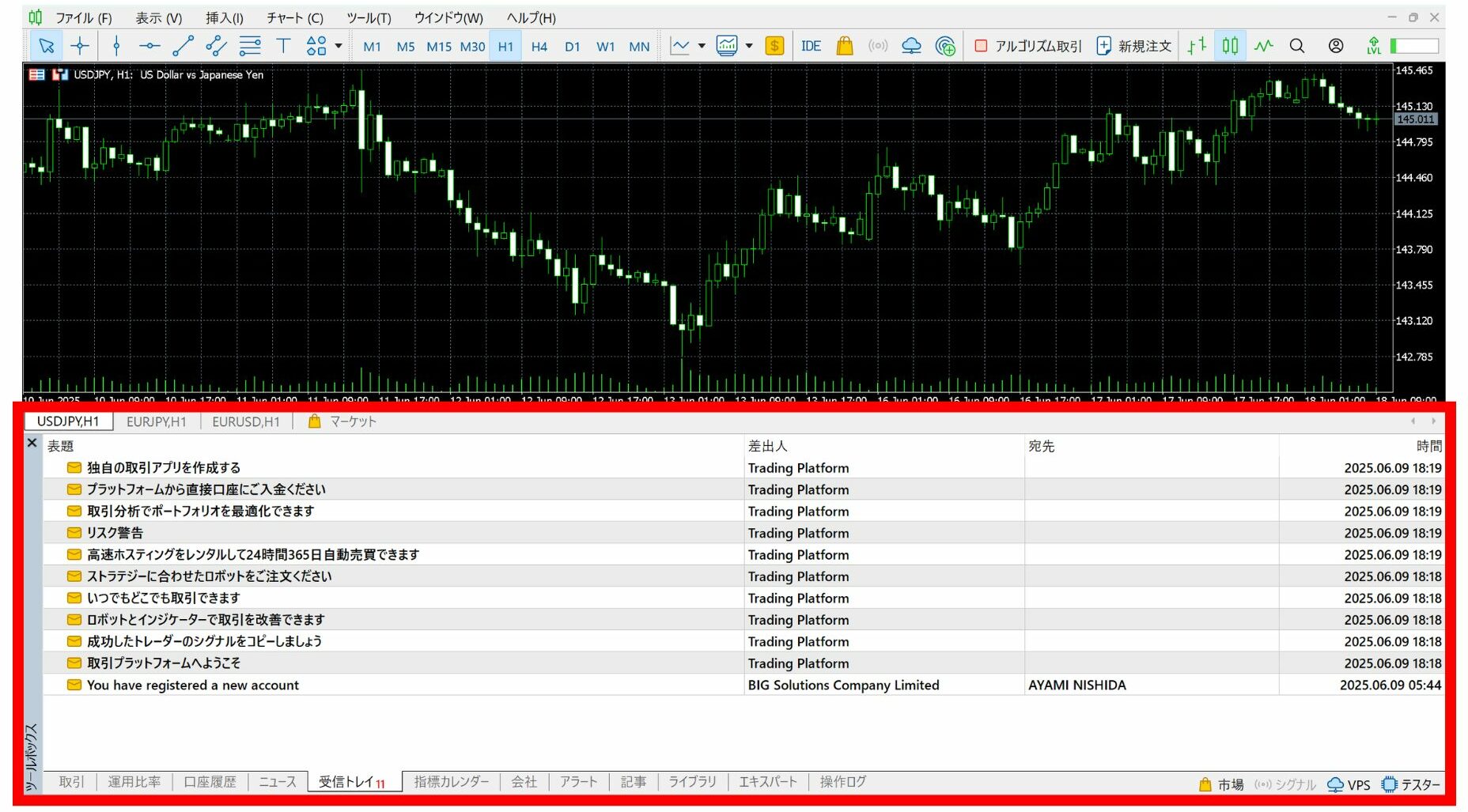Viewport: 1468px width, 812px height.
Task: Expand the shapes objects dropdown arrow
Action: 339,46
